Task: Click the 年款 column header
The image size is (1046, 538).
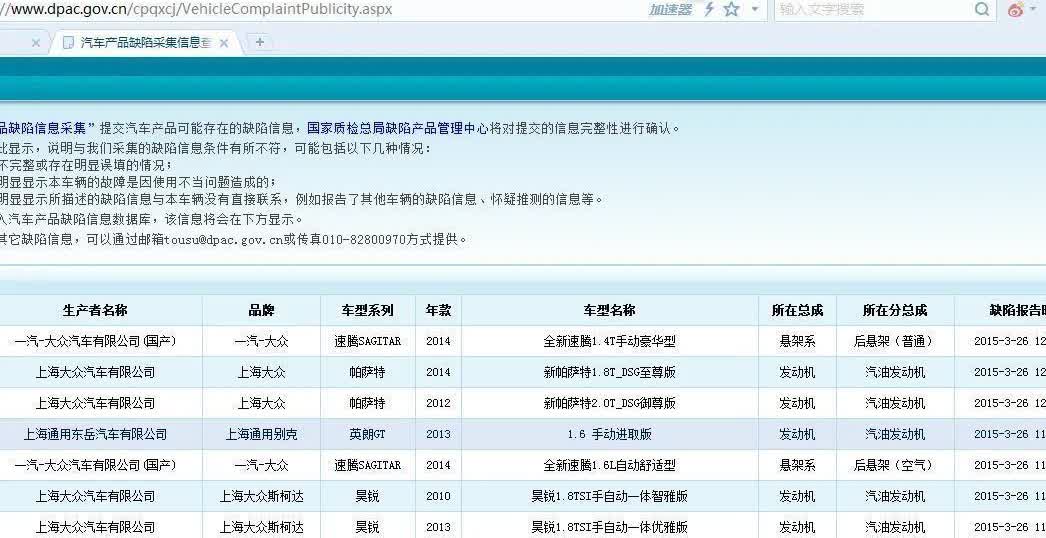Action: (x=438, y=310)
